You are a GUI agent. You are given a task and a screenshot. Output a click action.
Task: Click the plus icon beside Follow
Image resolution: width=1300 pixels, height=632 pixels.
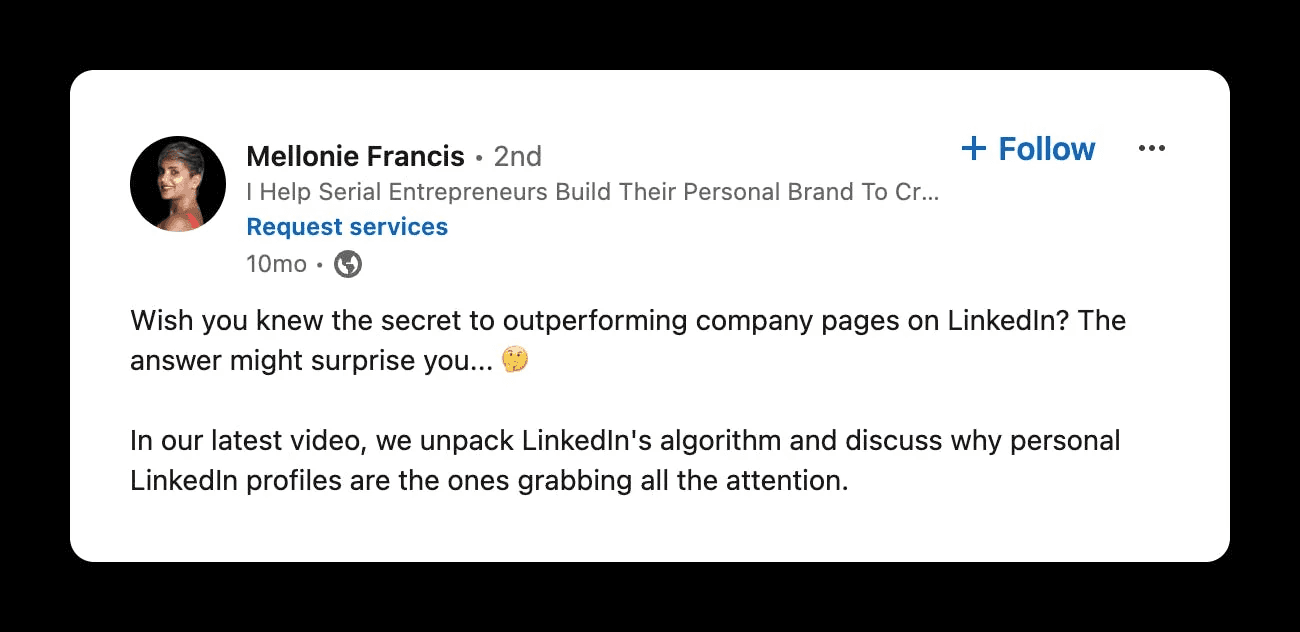973,149
